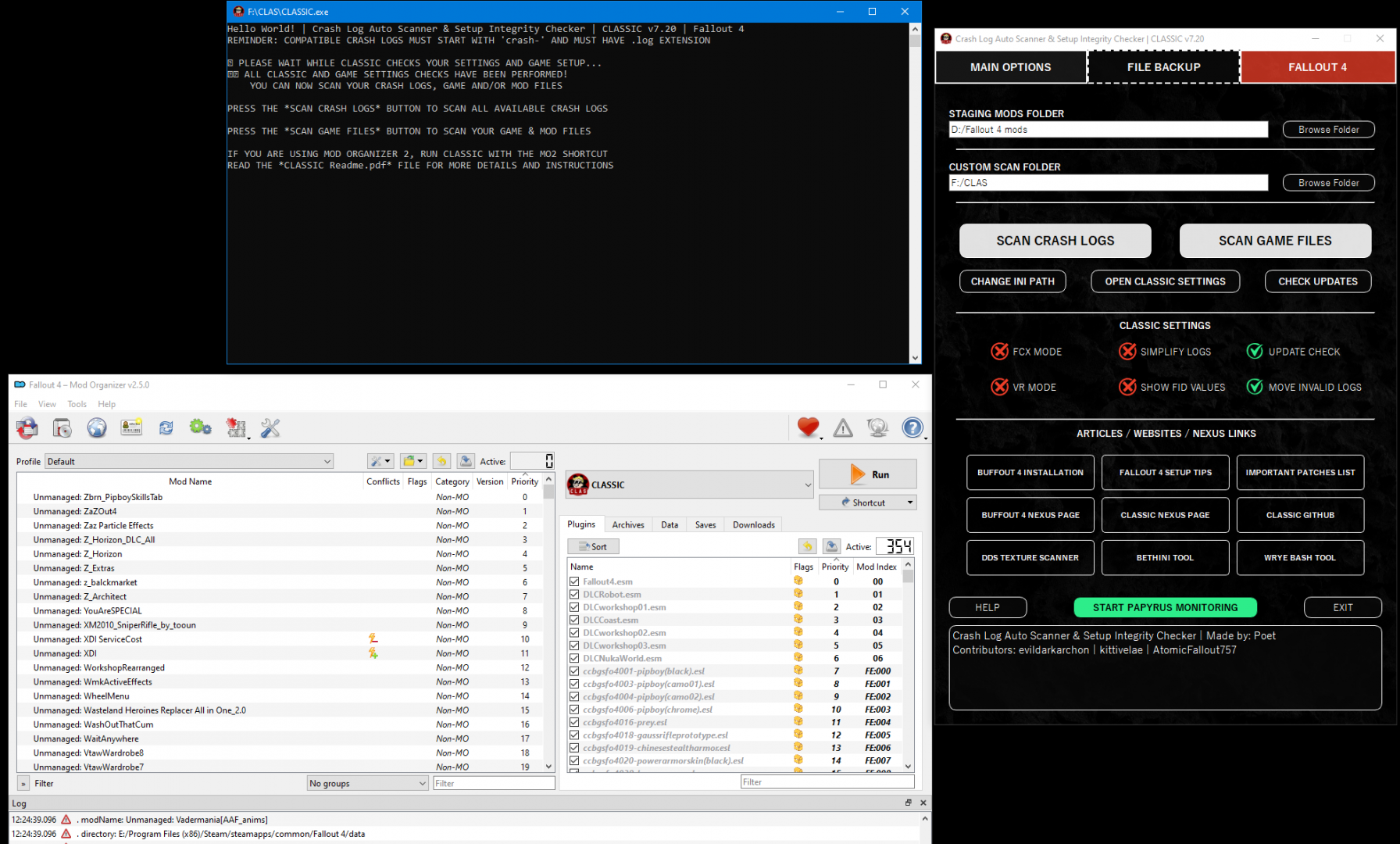Image resolution: width=1400 pixels, height=844 pixels.
Task: Click the Refresh toolbar icon
Action: pyautogui.click(x=166, y=428)
